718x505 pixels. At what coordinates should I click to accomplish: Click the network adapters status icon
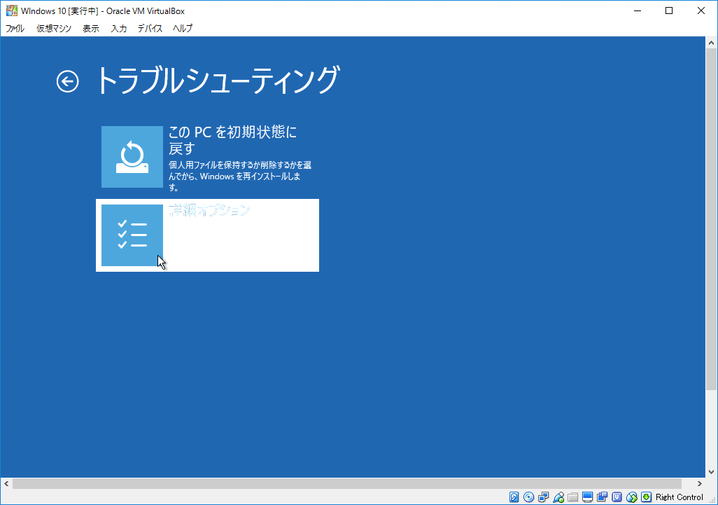point(544,497)
